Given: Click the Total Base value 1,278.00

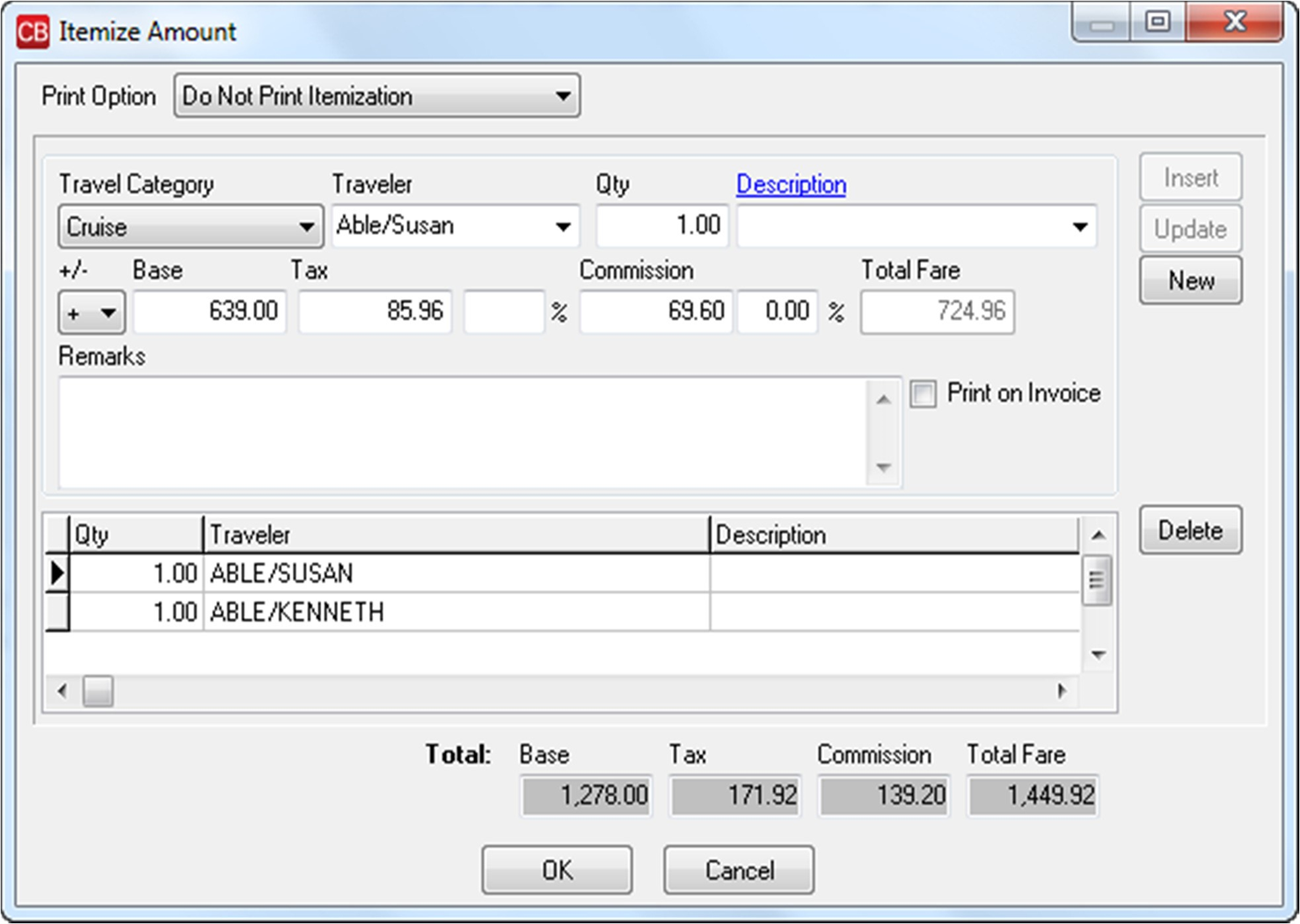Looking at the screenshot, I should (587, 796).
